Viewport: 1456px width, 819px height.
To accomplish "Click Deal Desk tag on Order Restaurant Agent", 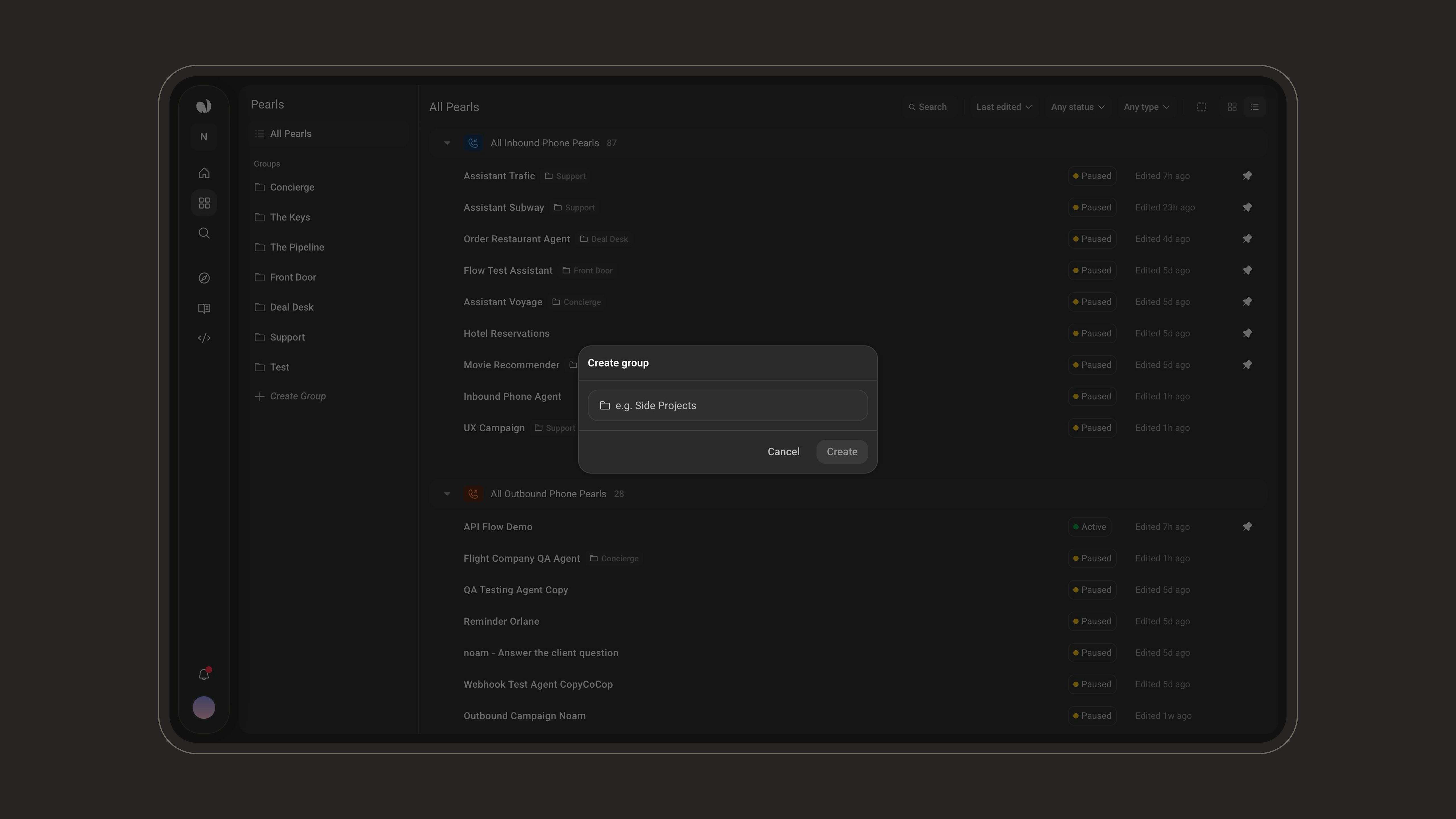I will tap(604, 239).
